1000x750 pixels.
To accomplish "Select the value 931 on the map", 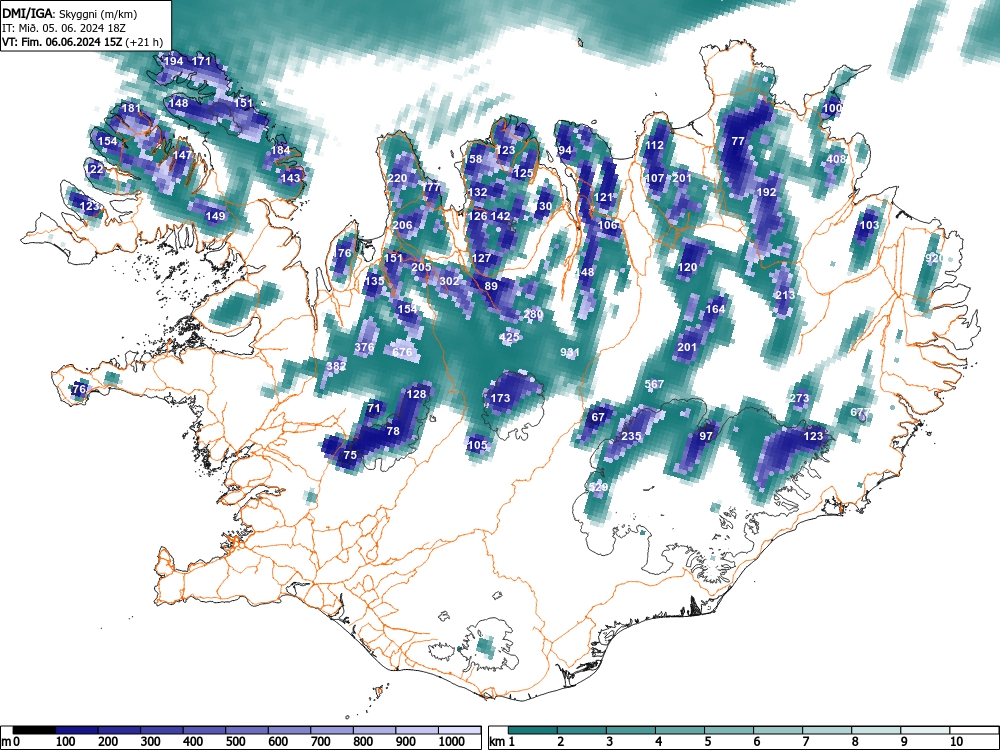I will [x=570, y=351].
